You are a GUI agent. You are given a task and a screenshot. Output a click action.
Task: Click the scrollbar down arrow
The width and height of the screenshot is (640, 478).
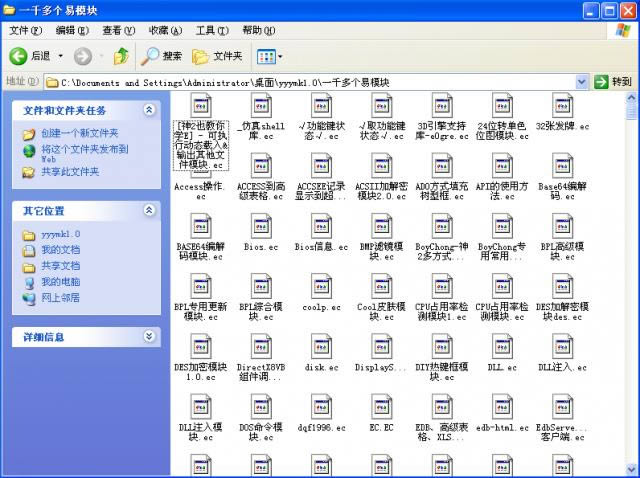(631, 469)
